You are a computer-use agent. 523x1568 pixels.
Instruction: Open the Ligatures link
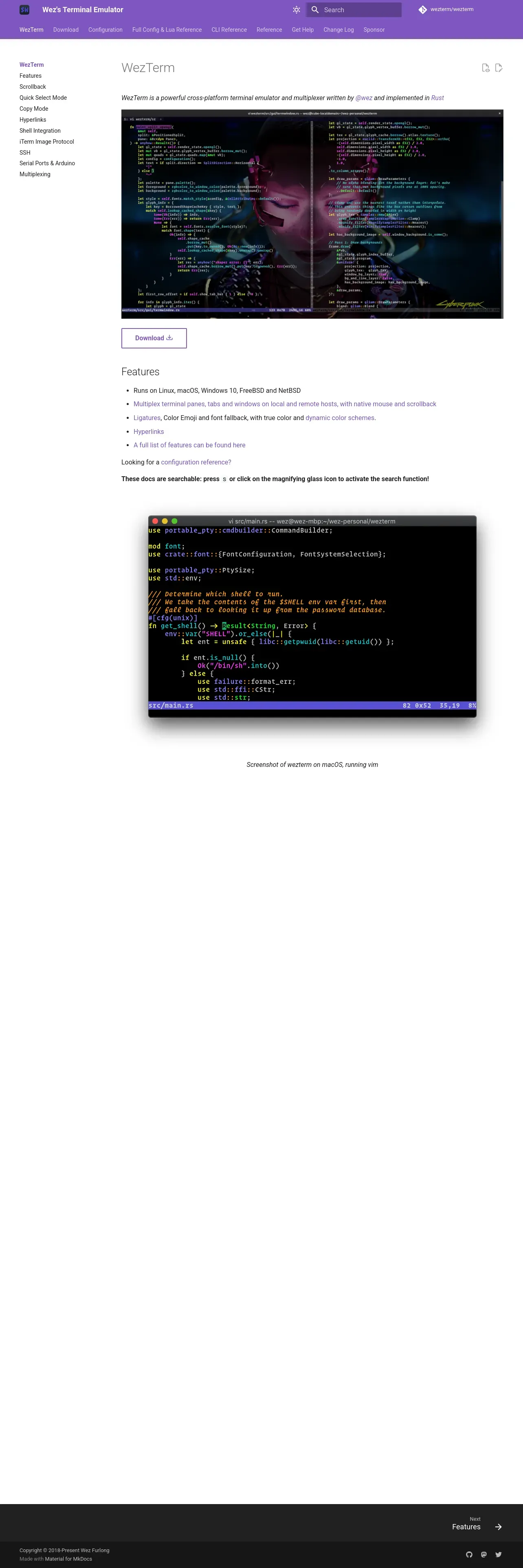tap(147, 418)
